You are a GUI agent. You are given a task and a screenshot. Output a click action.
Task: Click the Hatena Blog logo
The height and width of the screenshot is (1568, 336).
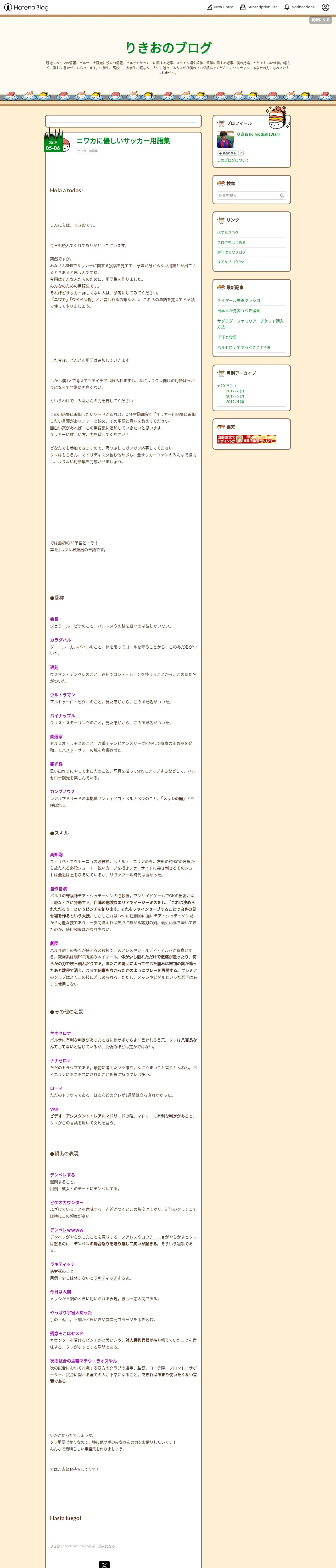click(x=26, y=7)
